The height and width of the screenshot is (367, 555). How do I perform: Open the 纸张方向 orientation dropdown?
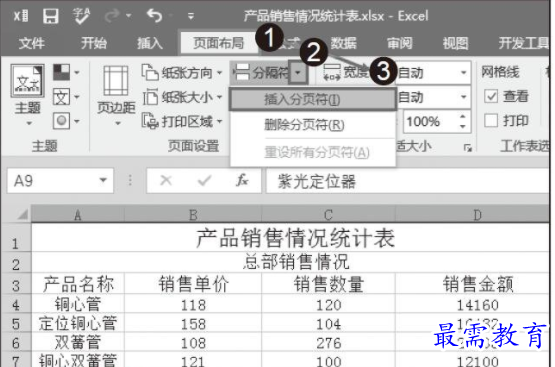tap(182, 73)
